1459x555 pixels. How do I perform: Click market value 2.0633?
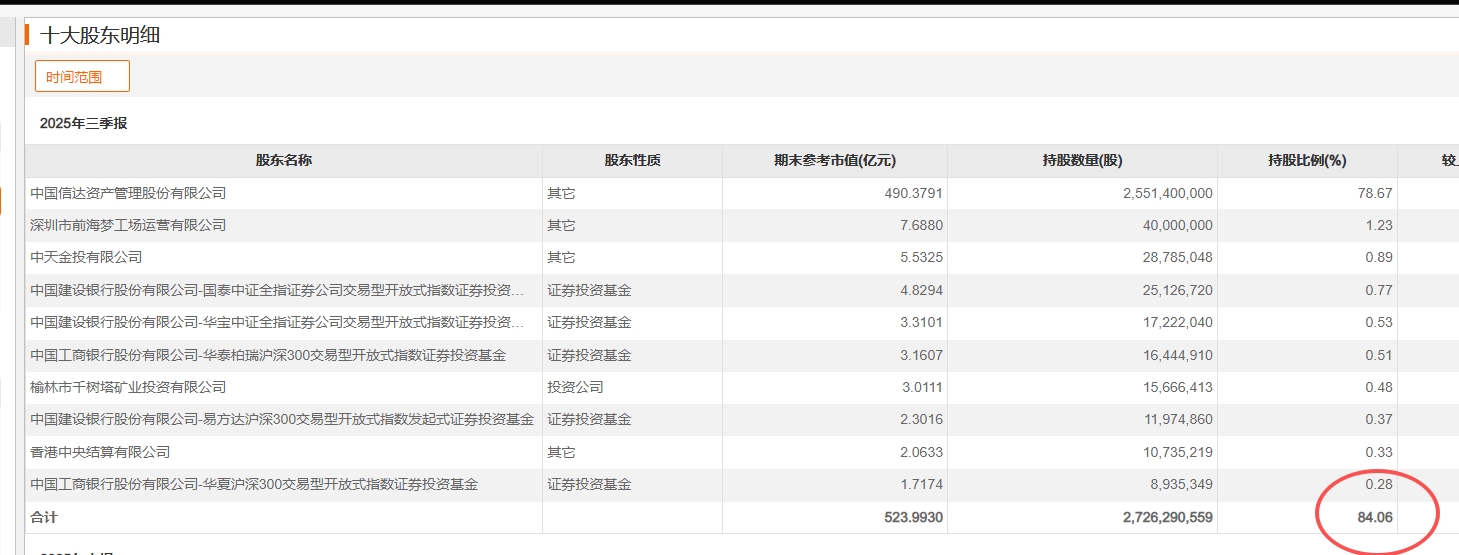point(921,452)
